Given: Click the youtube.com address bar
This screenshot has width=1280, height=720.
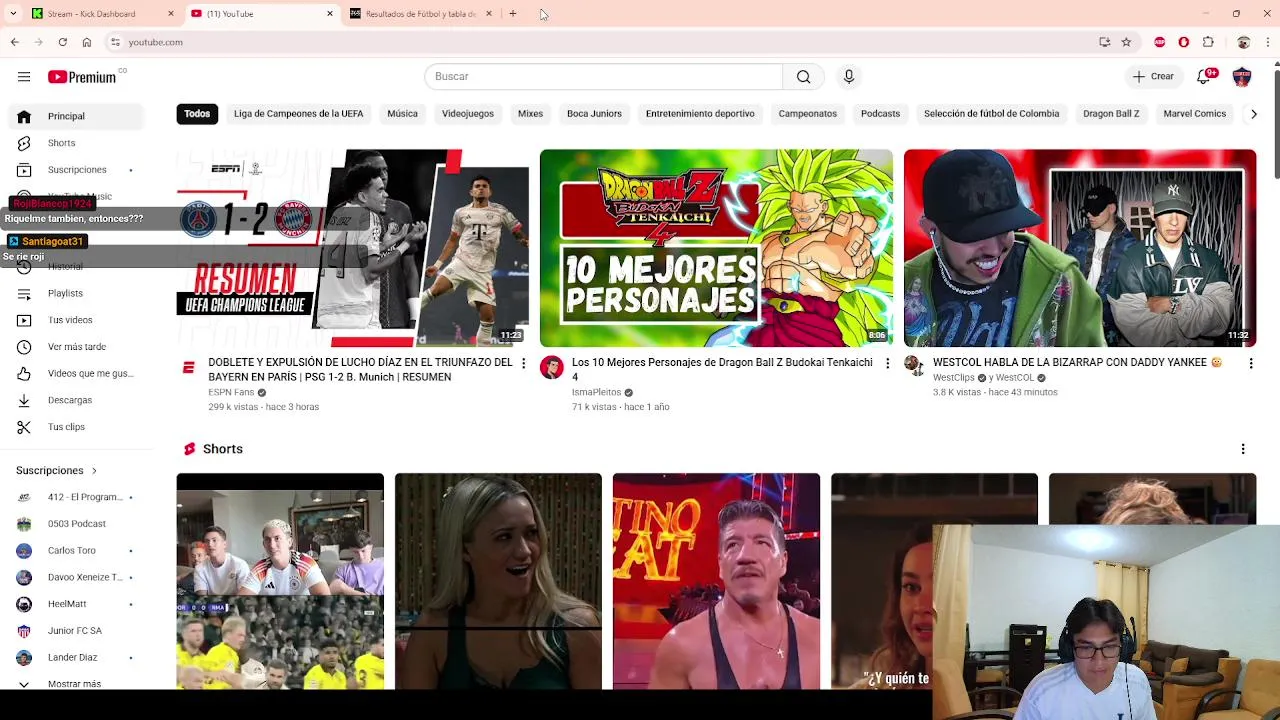Looking at the screenshot, I should [x=600, y=42].
